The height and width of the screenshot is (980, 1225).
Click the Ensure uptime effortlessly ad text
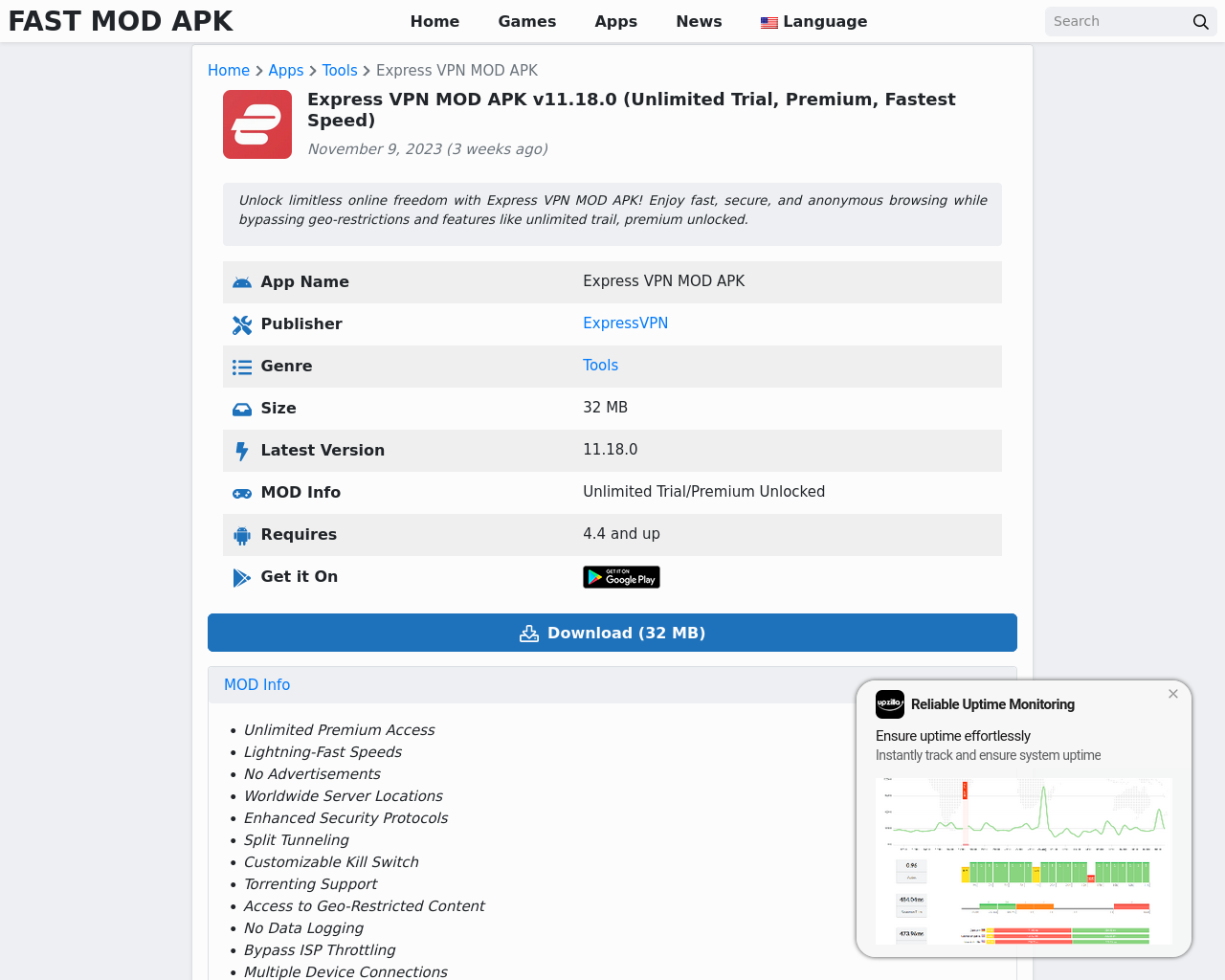click(x=953, y=736)
